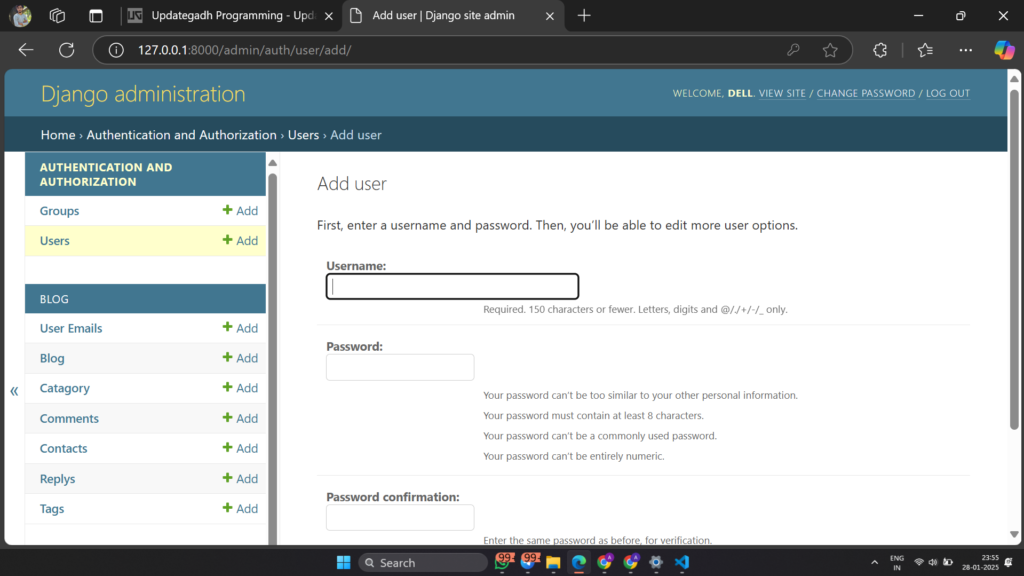
Task: Open User Emails in Blog section
Action: 71,328
